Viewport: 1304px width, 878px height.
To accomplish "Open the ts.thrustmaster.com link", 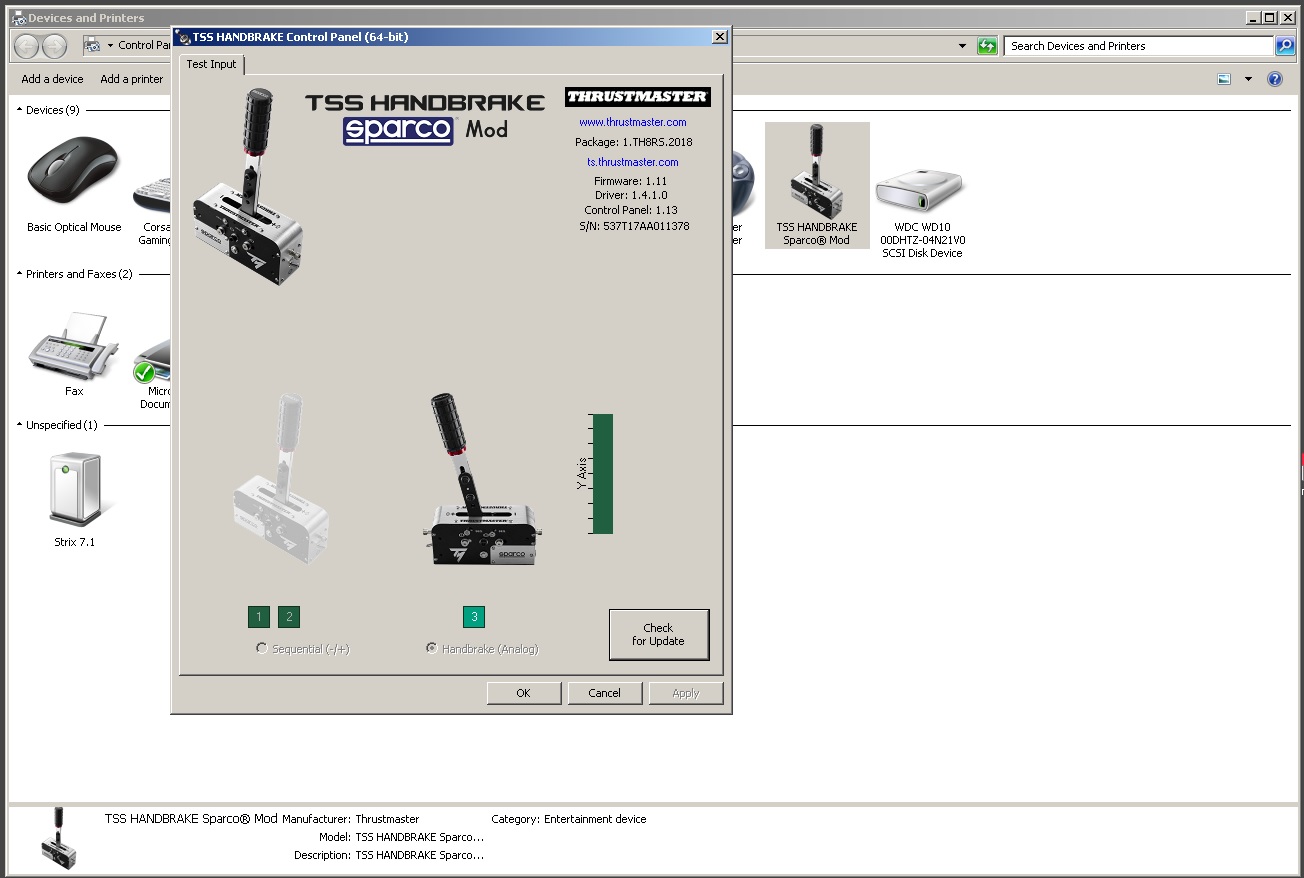I will tap(633, 162).
